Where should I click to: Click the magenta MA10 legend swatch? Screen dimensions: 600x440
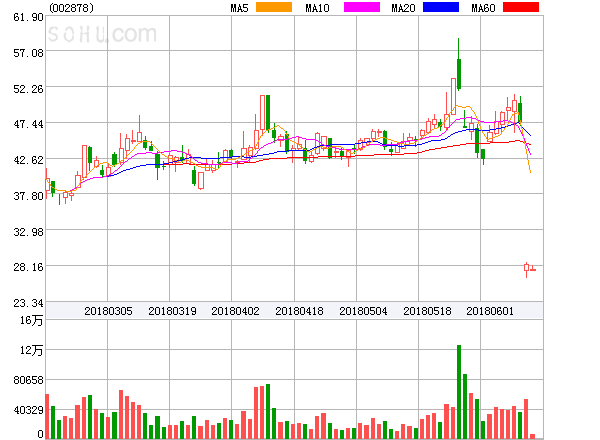pos(362,7)
